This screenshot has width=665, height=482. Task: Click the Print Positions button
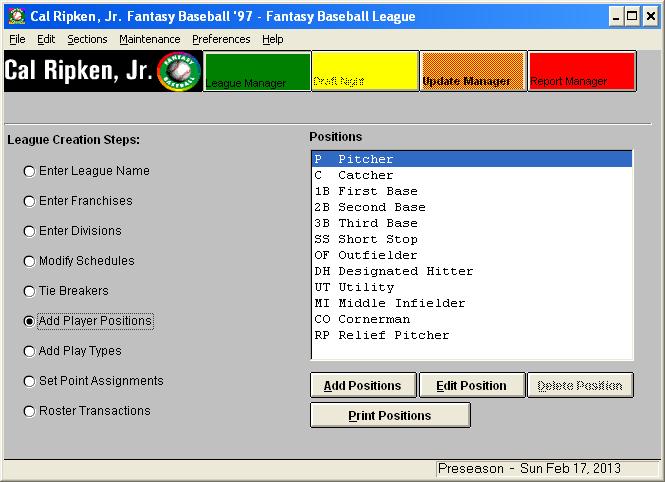pyautogui.click(x=390, y=415)
